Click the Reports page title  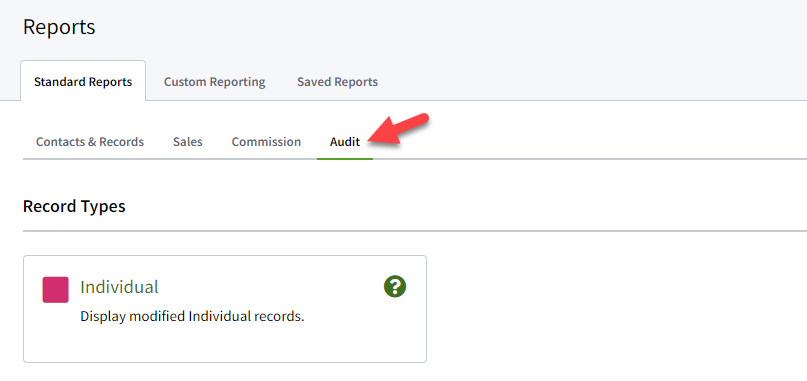coord(59,27)
